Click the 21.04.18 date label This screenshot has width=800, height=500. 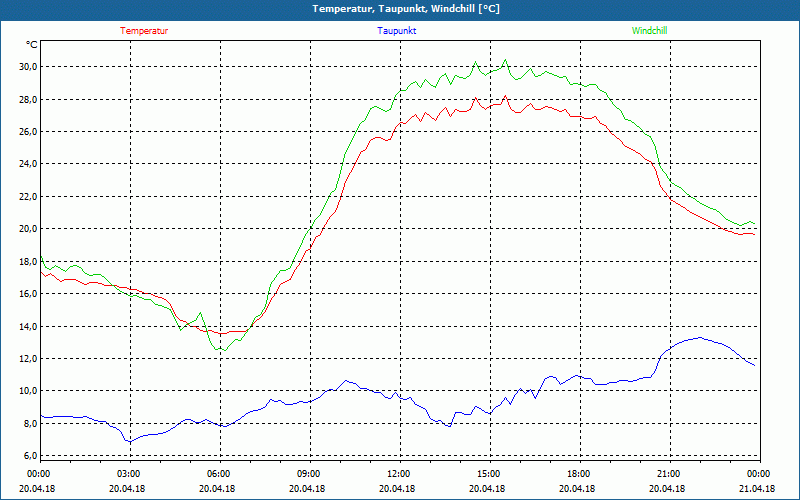[757, 488]
